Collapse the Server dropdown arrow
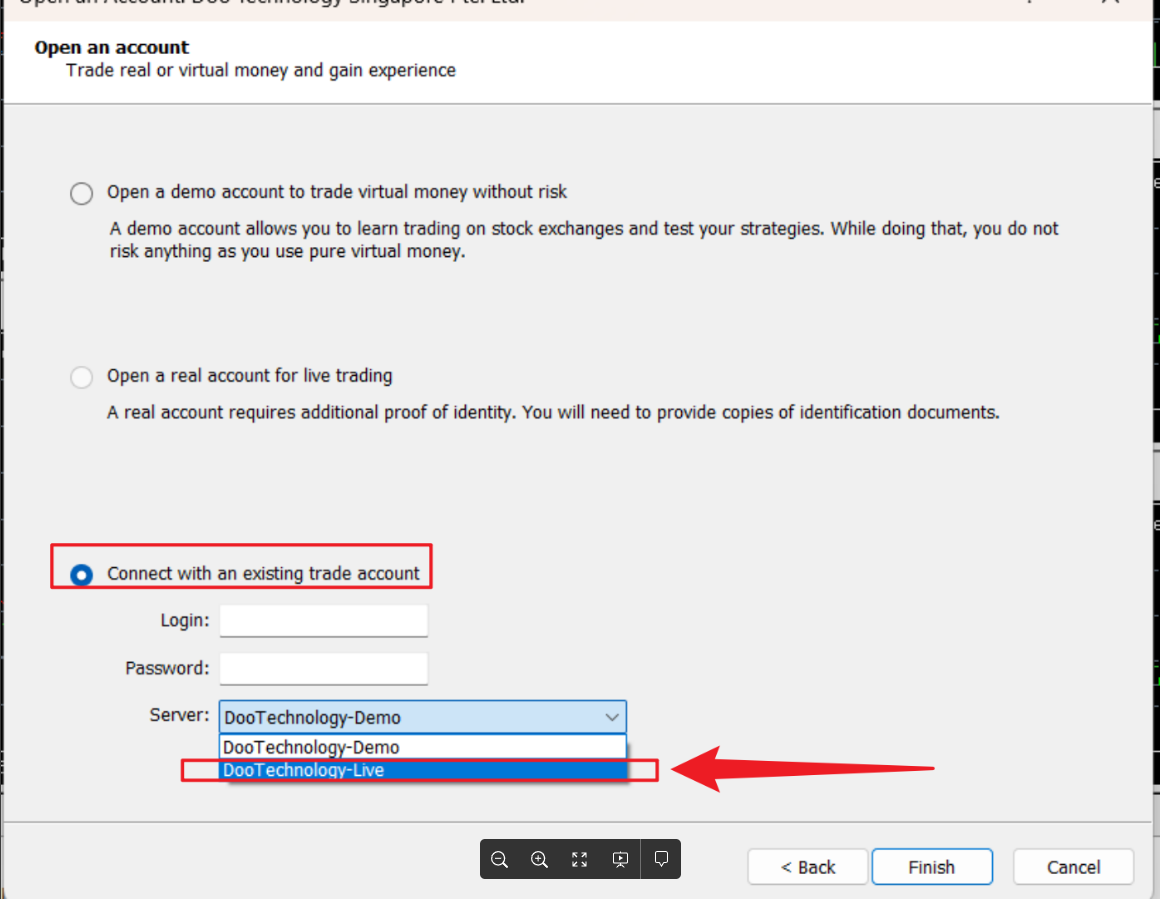The image size is (1160, 899). click(x=612, y=717)
